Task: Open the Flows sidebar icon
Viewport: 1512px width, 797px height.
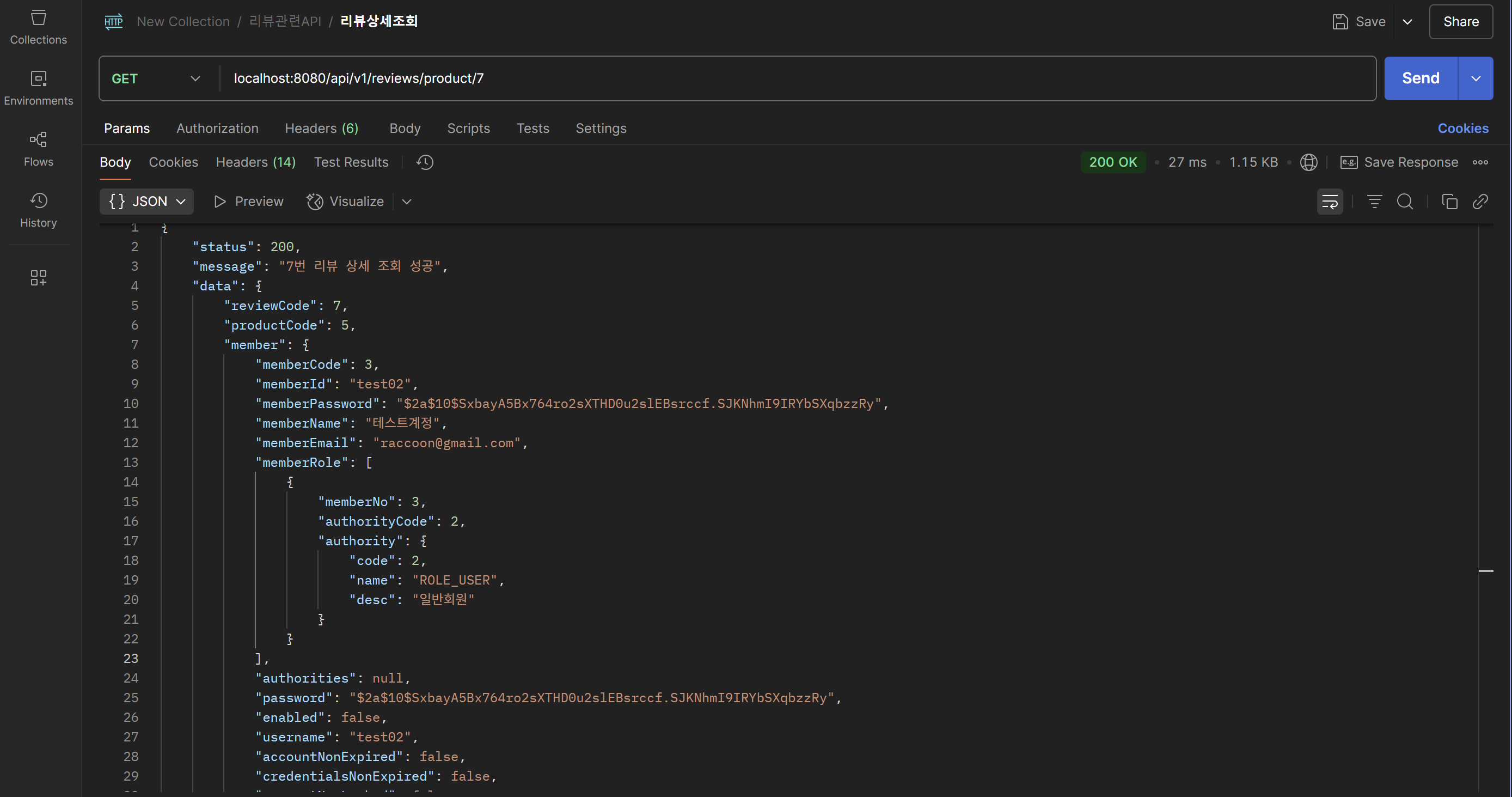Action: click(38, 149)
